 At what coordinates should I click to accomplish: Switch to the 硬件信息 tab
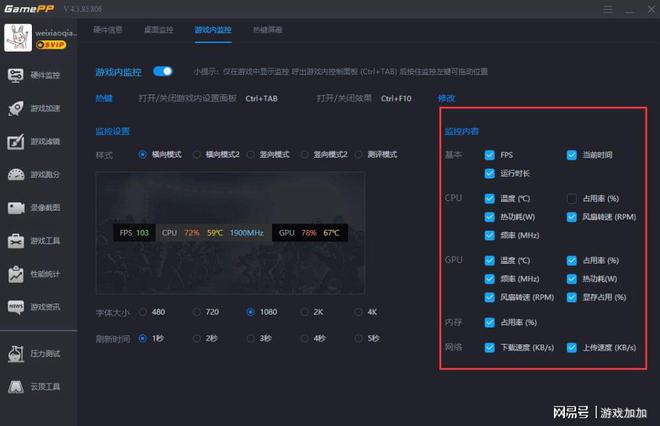108,30
